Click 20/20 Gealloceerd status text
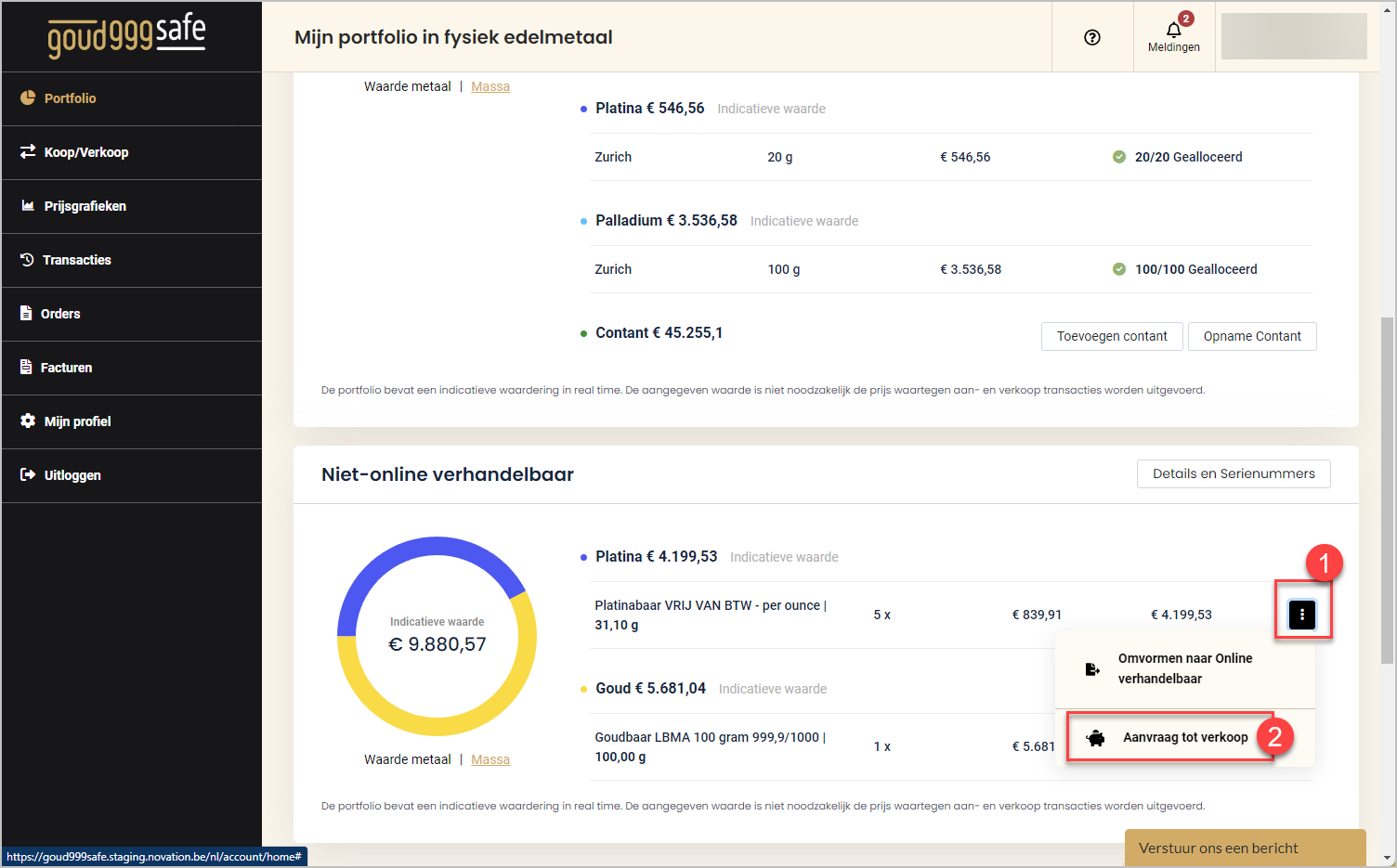The image size is (1397, 868). pyautogui.click(x=1189, y=157)
